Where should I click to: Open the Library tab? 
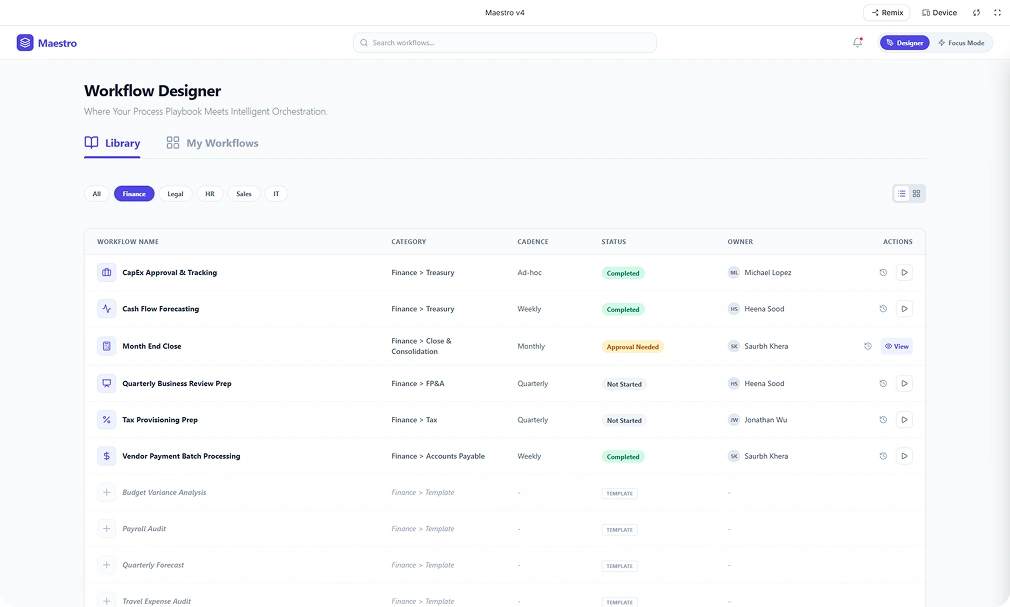(x=112, y=143)
